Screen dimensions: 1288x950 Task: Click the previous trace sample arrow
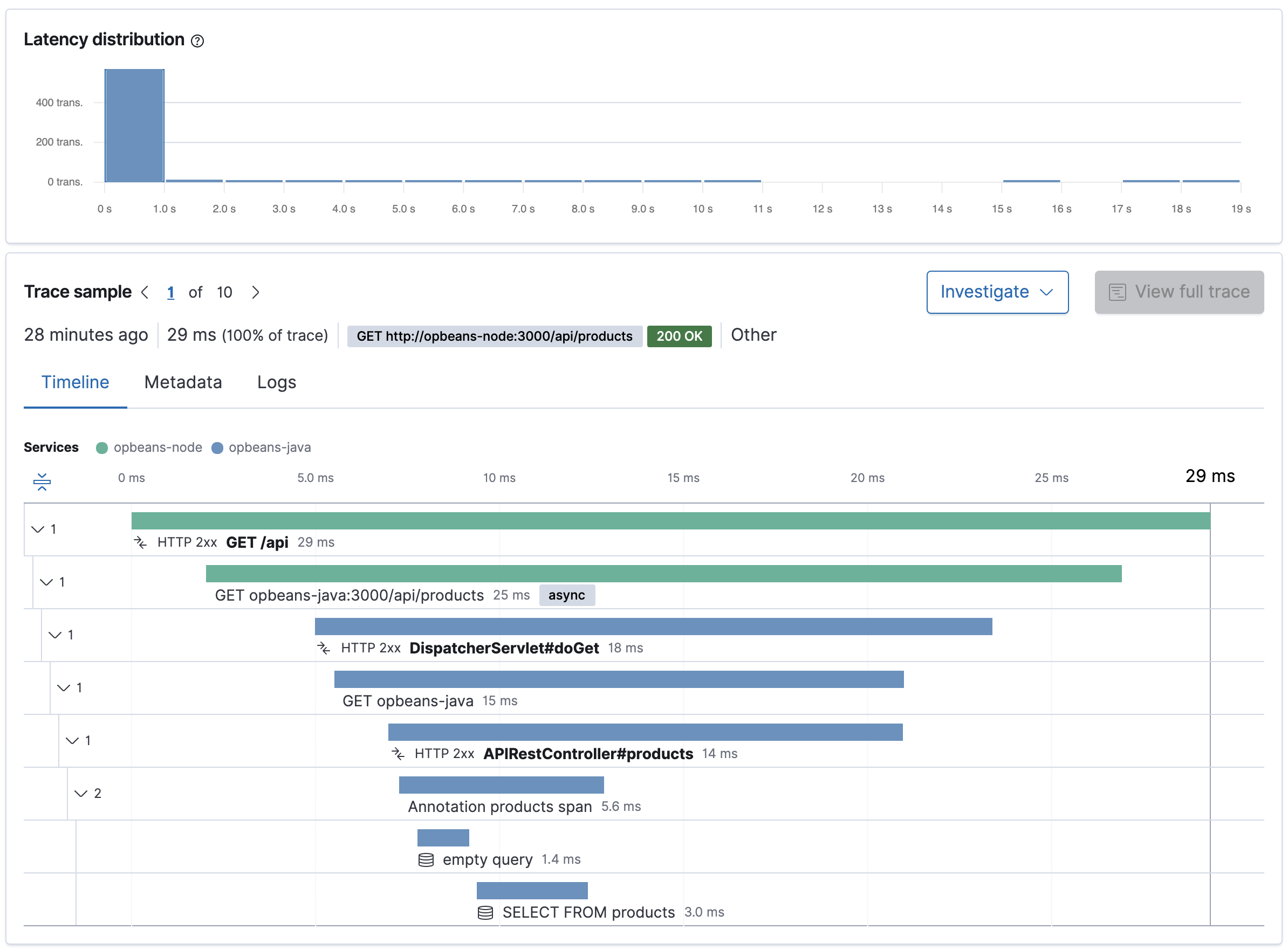coord(146,292)
